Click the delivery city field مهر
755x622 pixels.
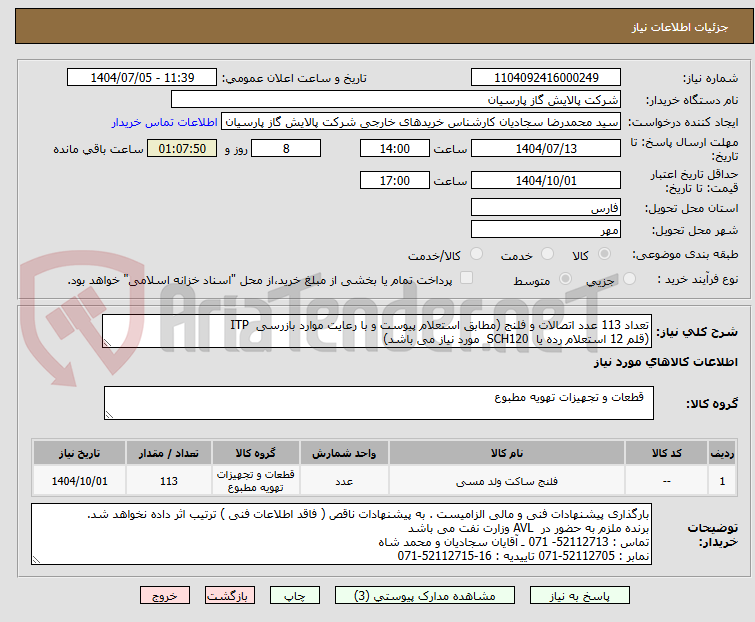coord(546,229)
